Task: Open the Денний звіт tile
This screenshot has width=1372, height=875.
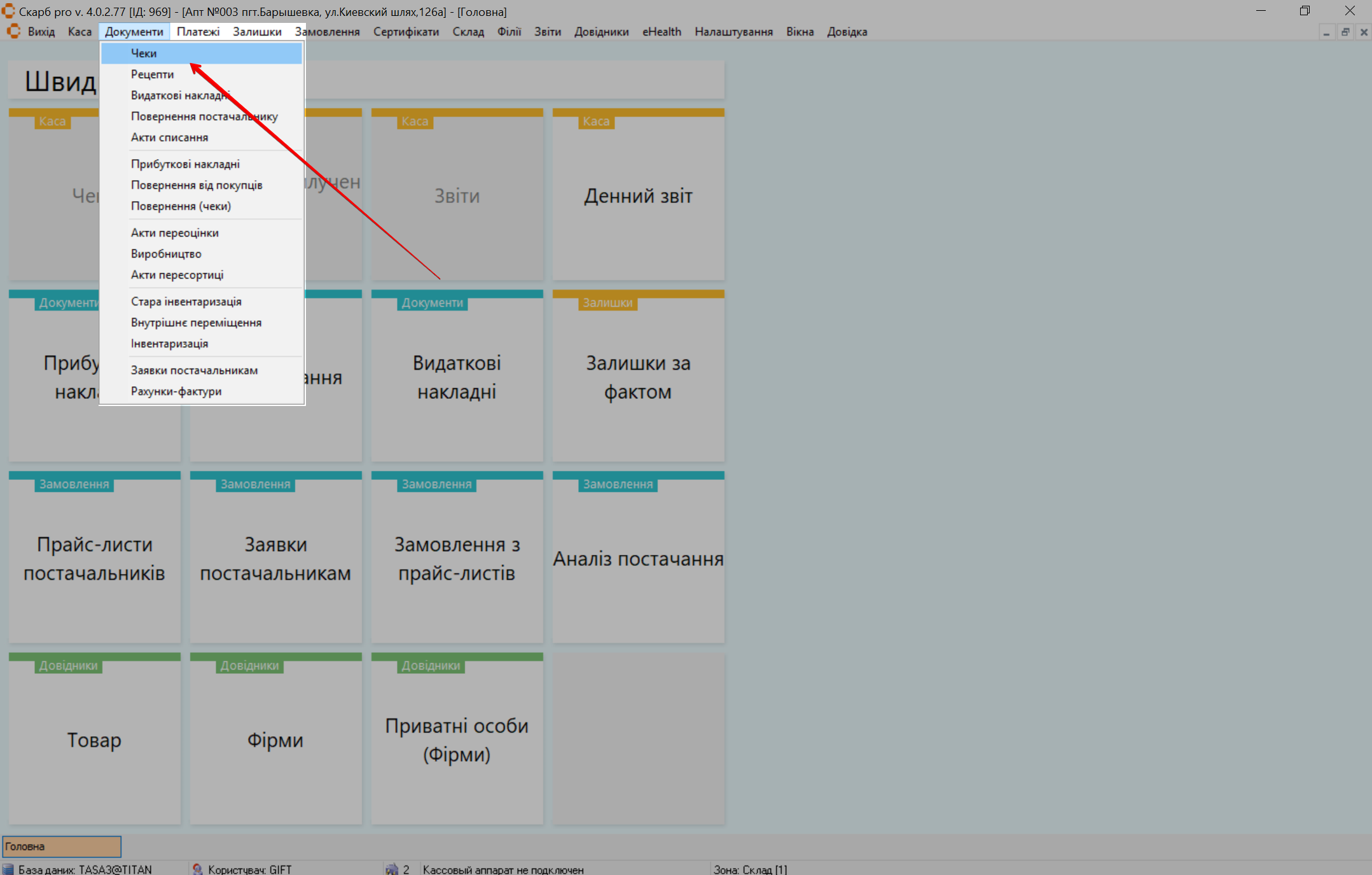Action: point(638,196)
